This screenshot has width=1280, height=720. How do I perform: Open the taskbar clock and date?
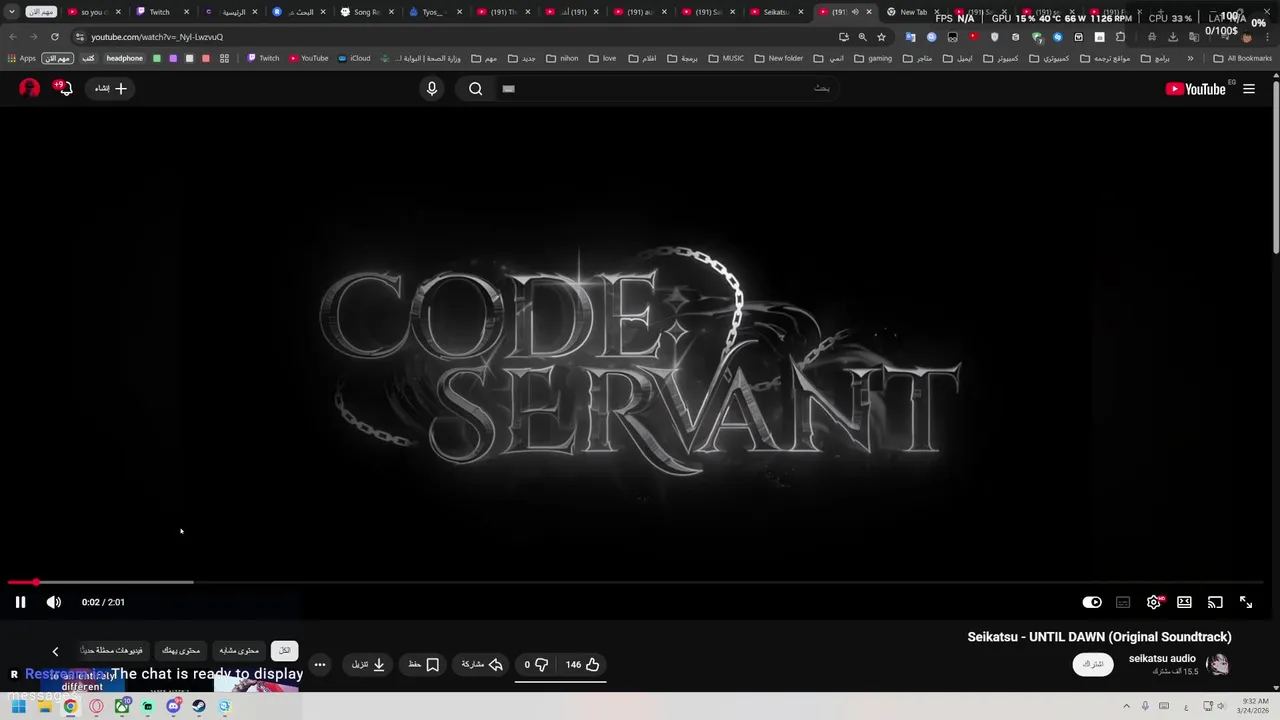(x=1255, y=706)
